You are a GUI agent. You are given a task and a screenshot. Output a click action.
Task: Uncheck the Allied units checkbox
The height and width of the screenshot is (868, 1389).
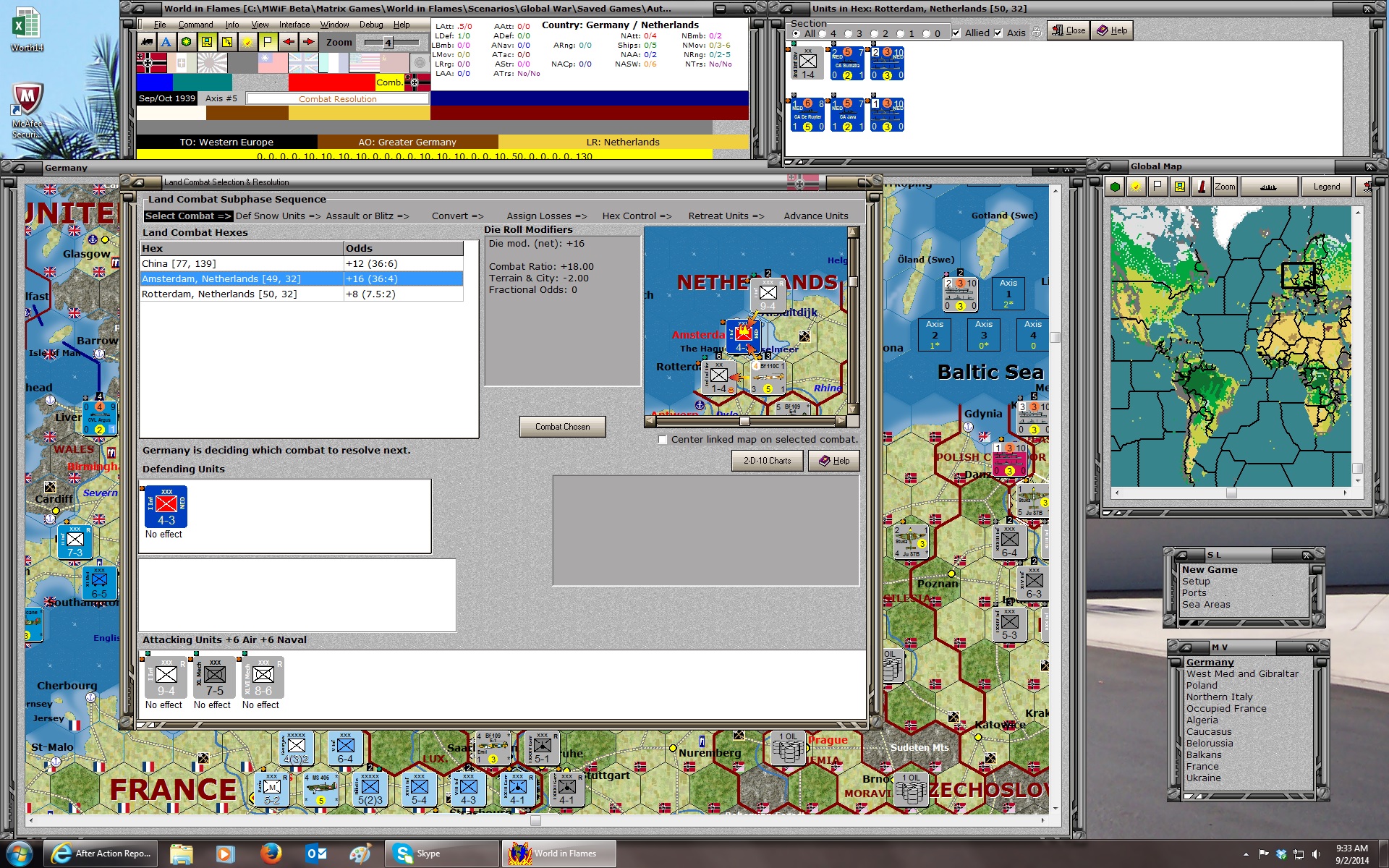(956, 33)
